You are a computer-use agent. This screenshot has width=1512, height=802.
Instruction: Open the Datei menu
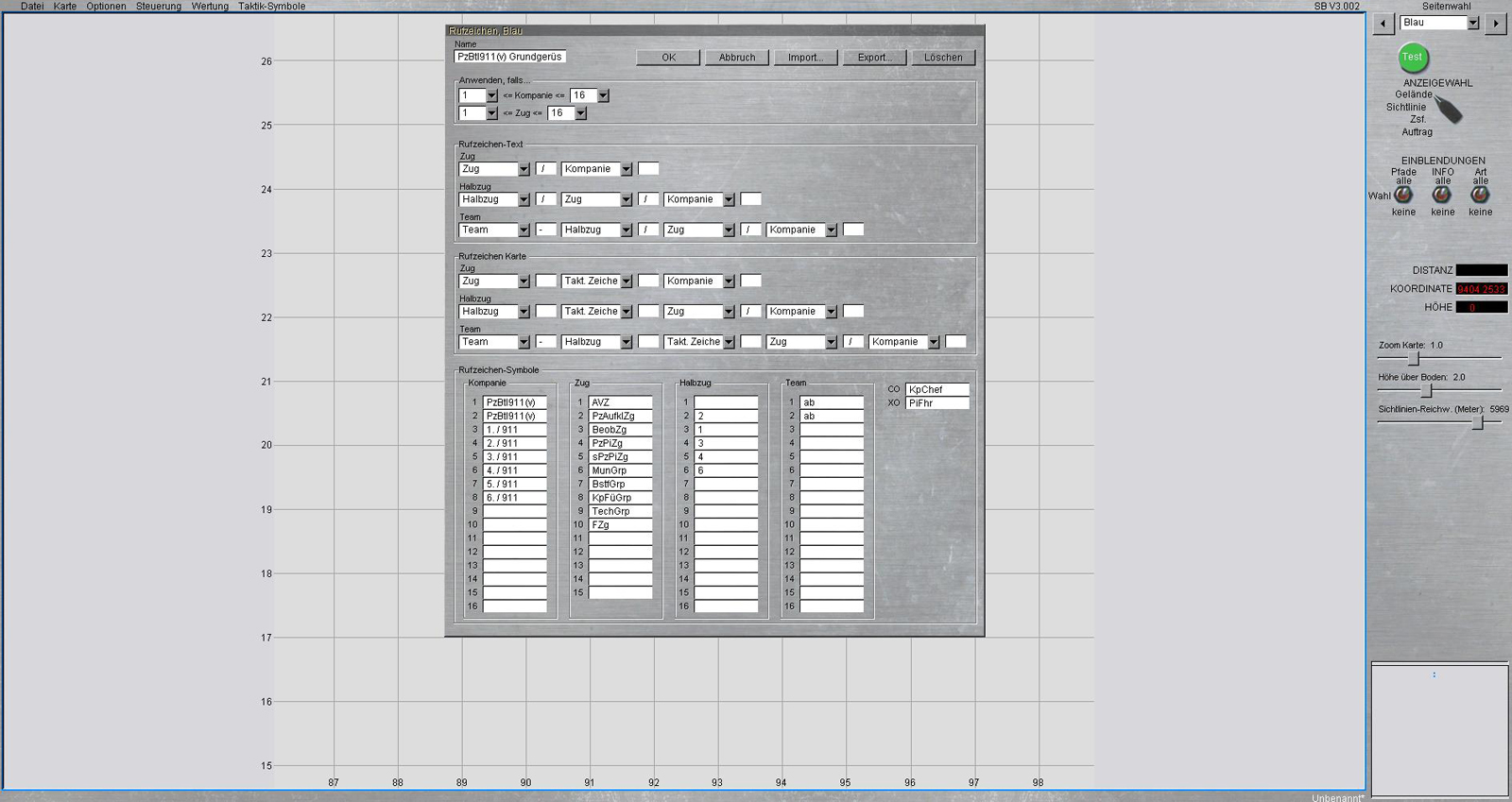click(32, 7)
